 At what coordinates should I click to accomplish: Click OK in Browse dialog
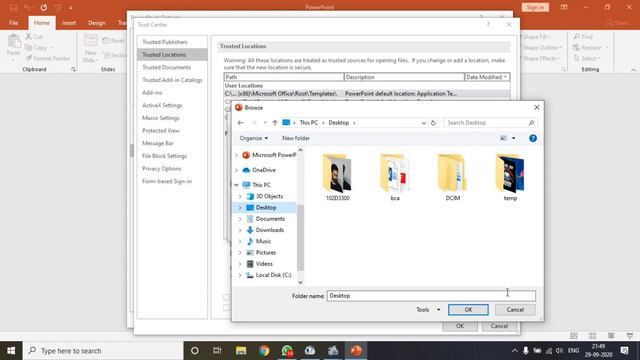click(468, 310)
